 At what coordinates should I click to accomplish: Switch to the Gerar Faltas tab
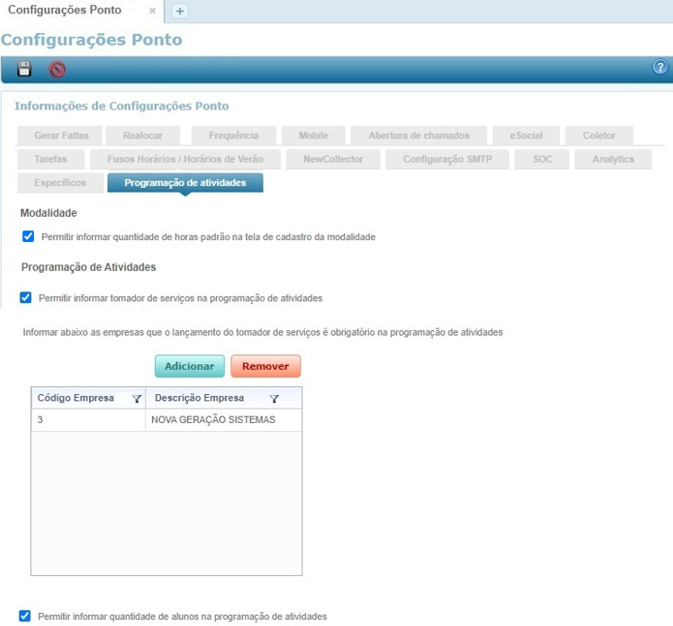click(x=61, y=135)
